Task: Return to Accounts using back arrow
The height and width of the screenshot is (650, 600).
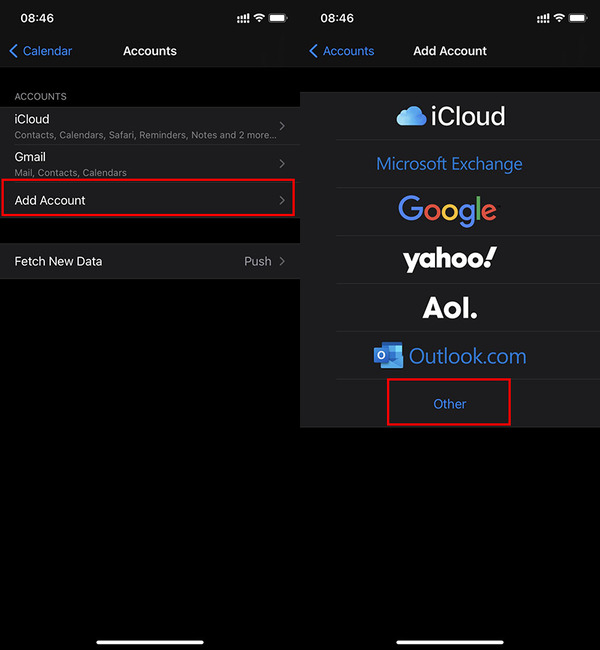Action: 340,51
